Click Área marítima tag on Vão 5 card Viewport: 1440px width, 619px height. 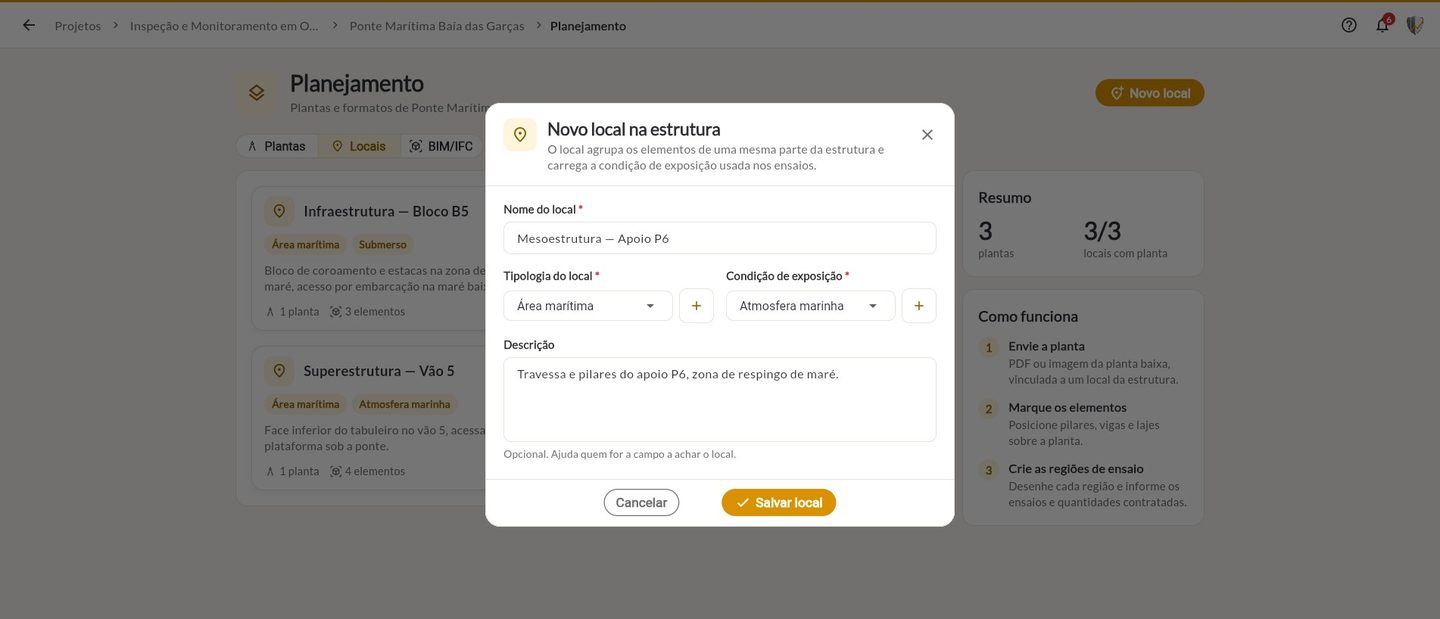point(306,404)
